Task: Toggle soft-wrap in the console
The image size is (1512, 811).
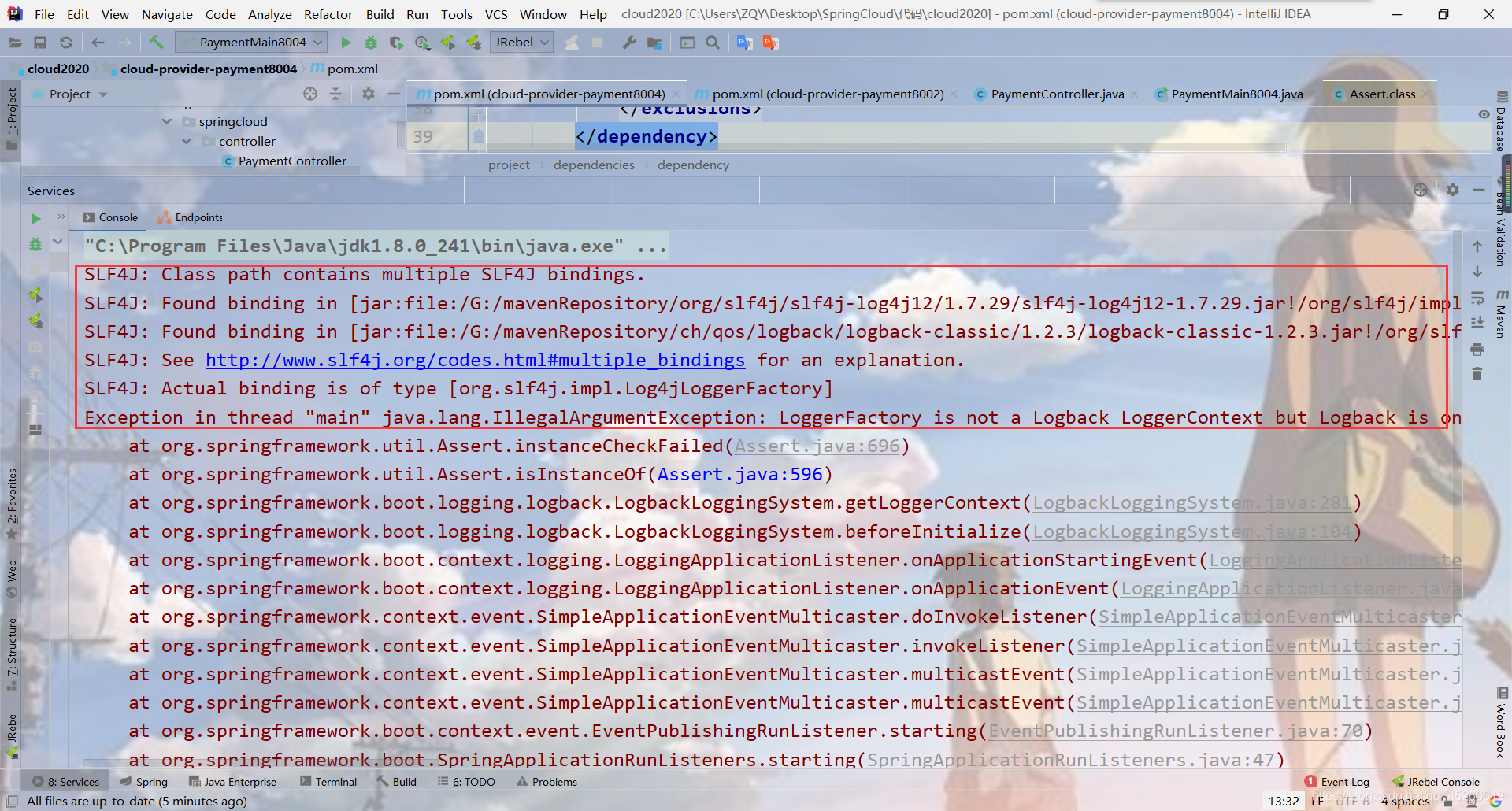Action: tap(1477, 298)
